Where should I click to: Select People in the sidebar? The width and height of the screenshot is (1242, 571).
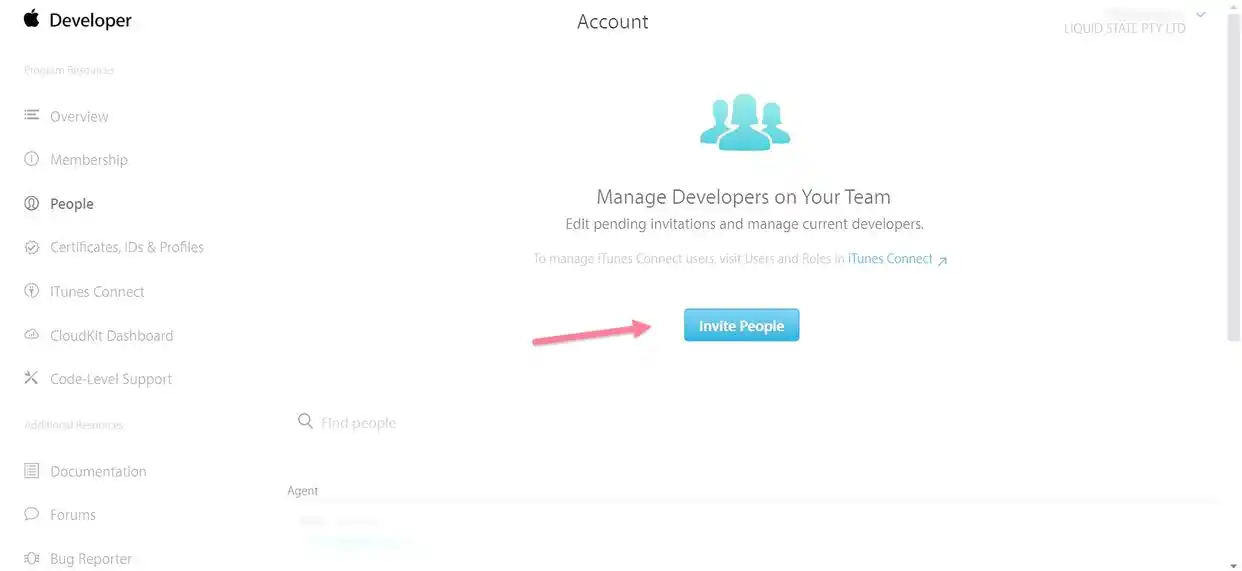click(72, 204)
